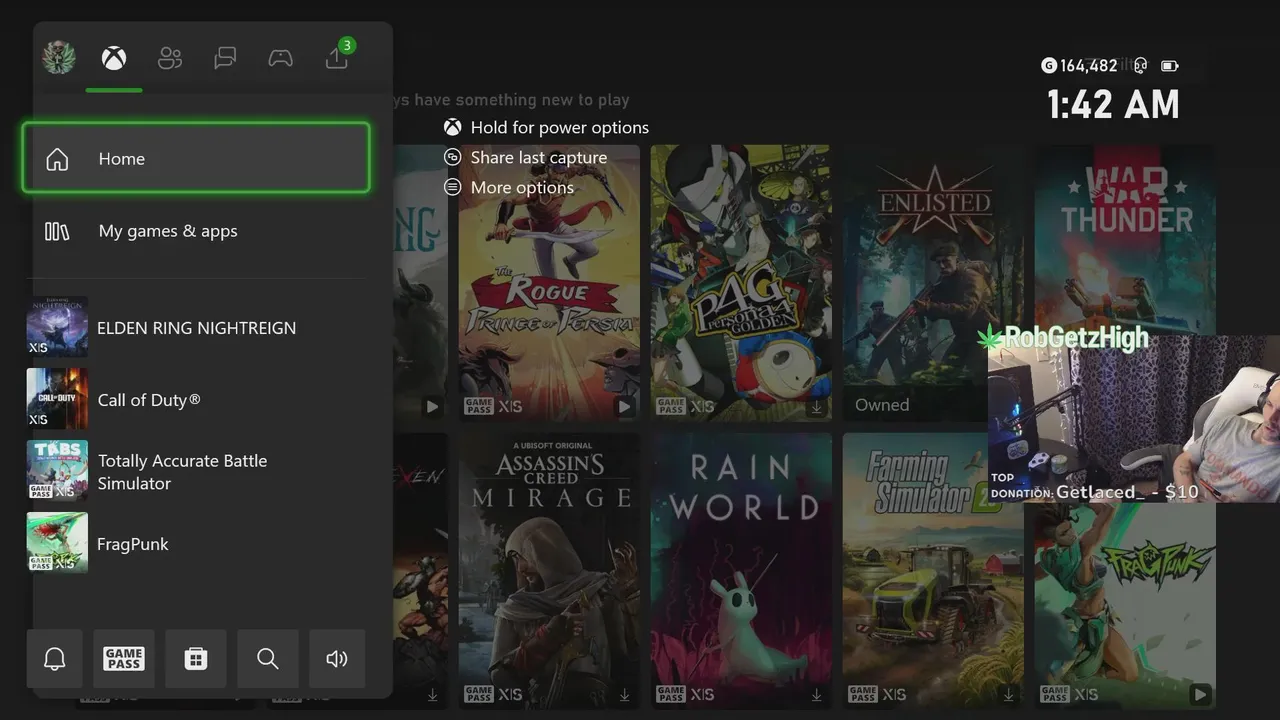Open the Microsoft Store icon
Viewport: 1280px width, 720px height.
tap(196, 659)
